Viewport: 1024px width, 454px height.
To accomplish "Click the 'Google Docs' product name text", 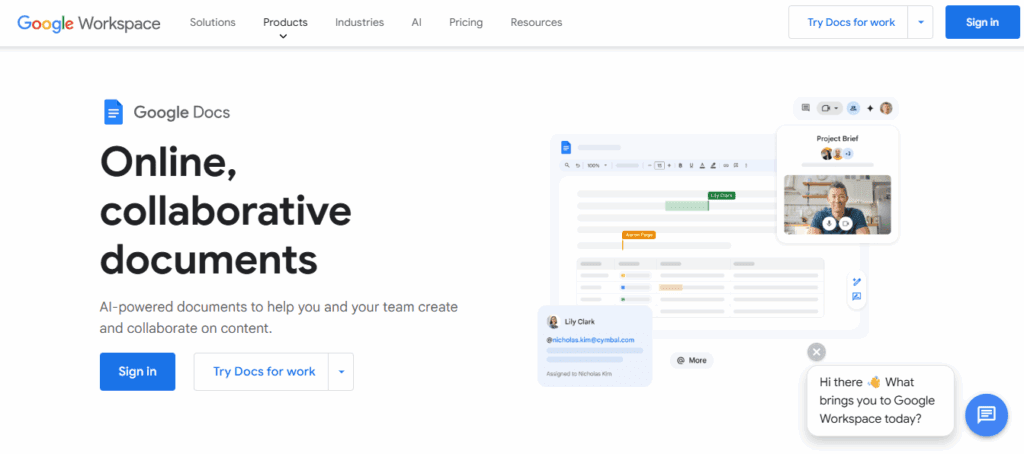I will click(182, 112).
